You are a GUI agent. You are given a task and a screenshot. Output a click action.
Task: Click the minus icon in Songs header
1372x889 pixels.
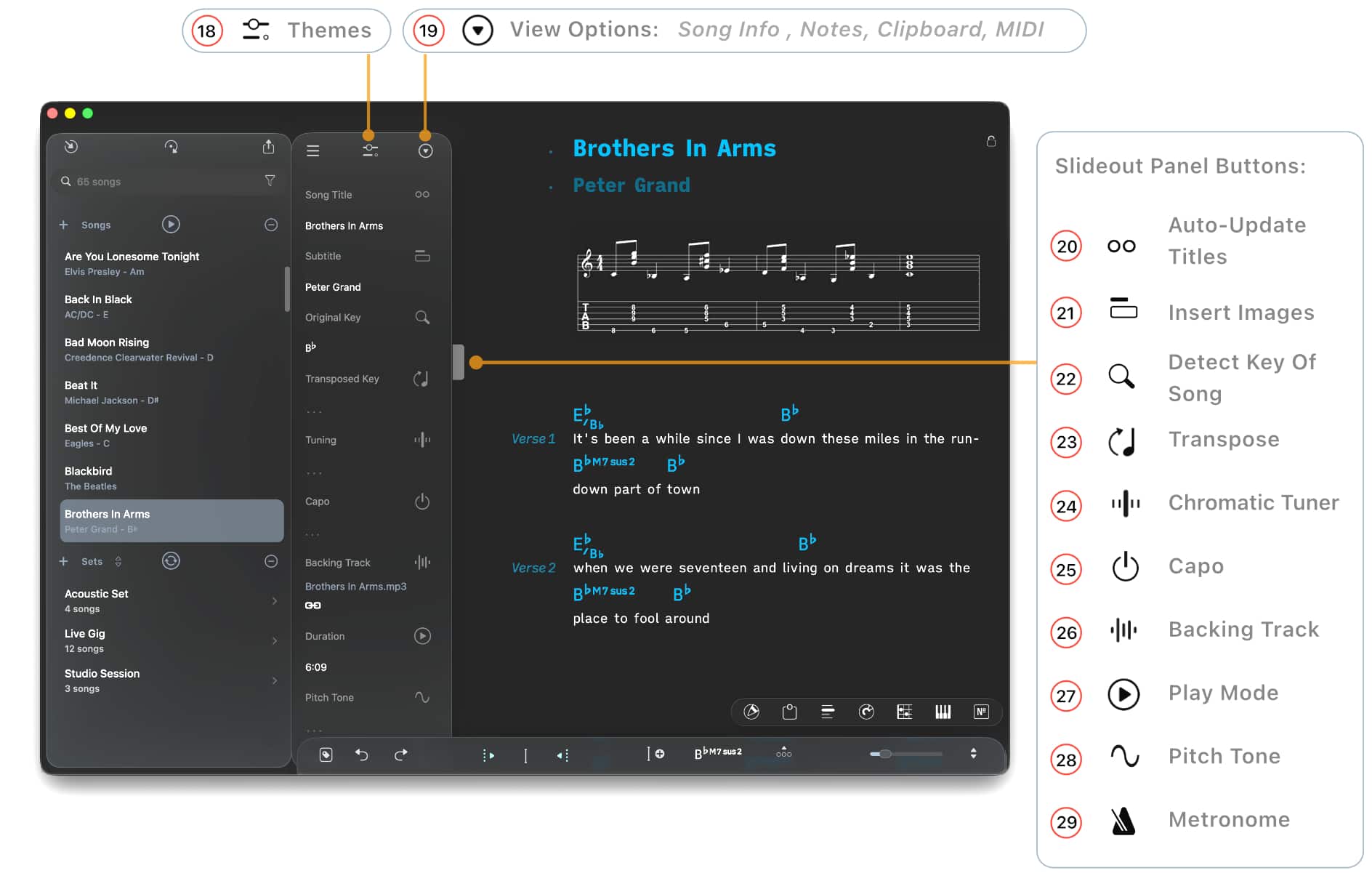[x=271, y=225]
